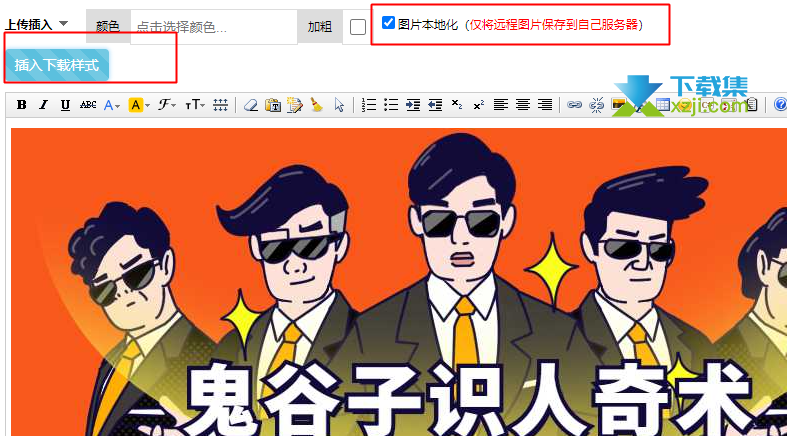Screen dimensions: 787x436
Task: Click the eraser remove-format icon
Action: coord(250,105)
